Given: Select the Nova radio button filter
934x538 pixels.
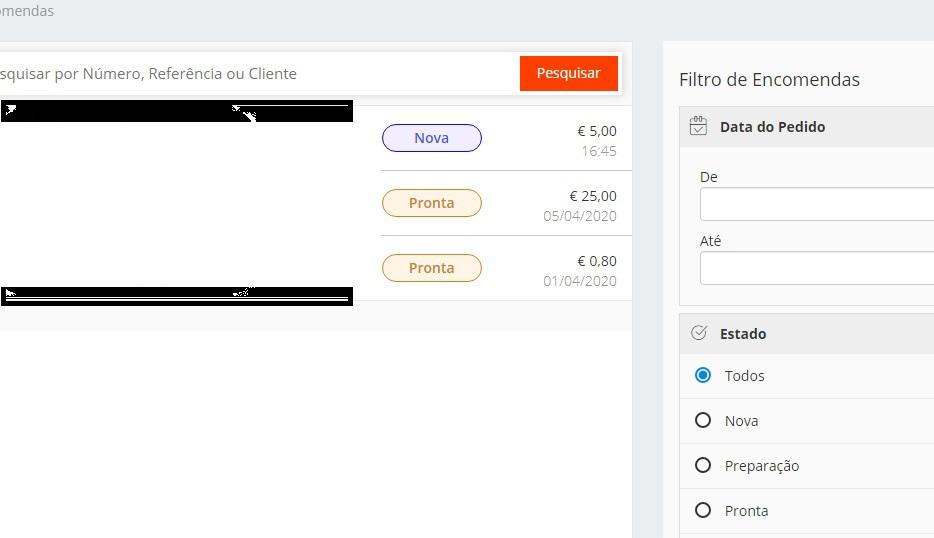Looking at the screenshot, I should click(703, 421).
